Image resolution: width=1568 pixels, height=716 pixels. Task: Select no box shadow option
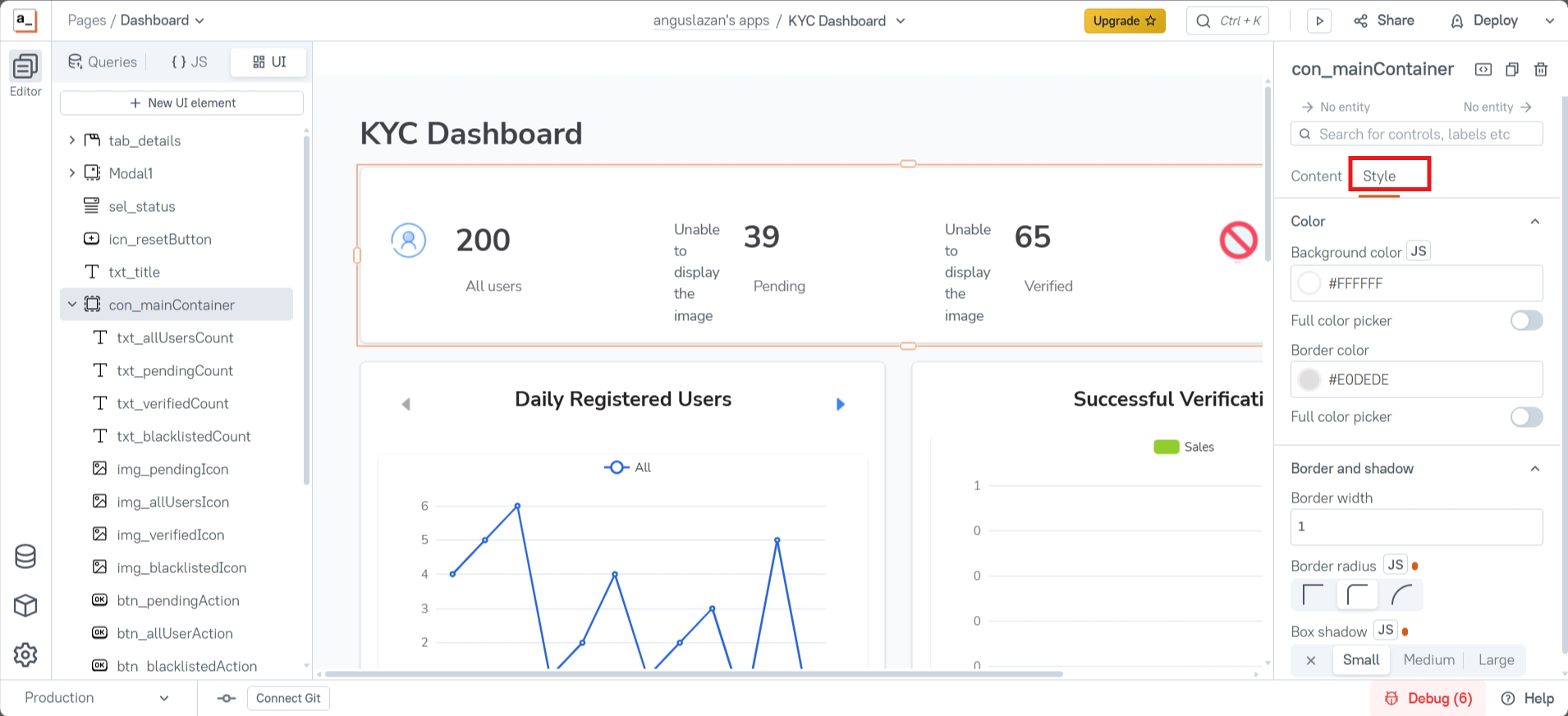[1311, 660]
